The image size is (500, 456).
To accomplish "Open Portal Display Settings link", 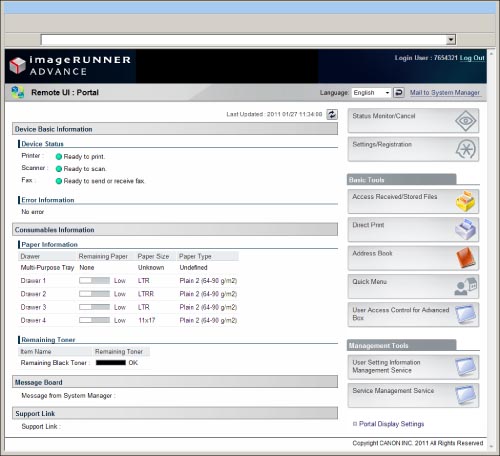I will (x=391, y=424).
